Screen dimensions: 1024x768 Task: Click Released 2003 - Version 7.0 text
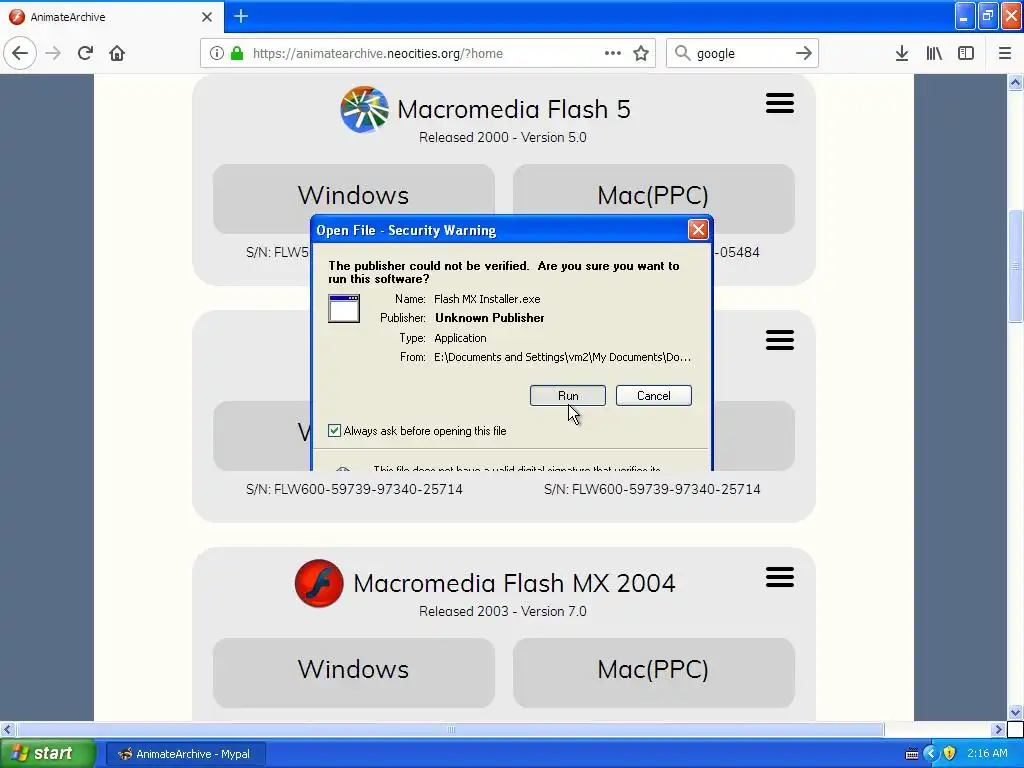click(x=503, y=611)
